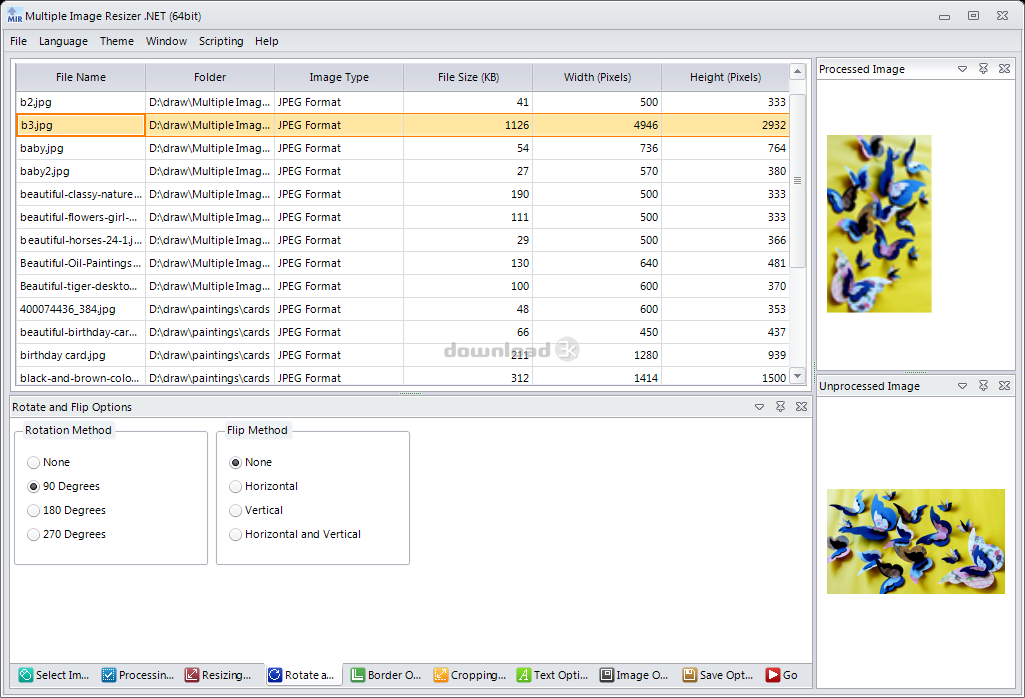Select the 400074436_384.jpg file row
Screen dimensions: 1025x698
click(403, 309)
